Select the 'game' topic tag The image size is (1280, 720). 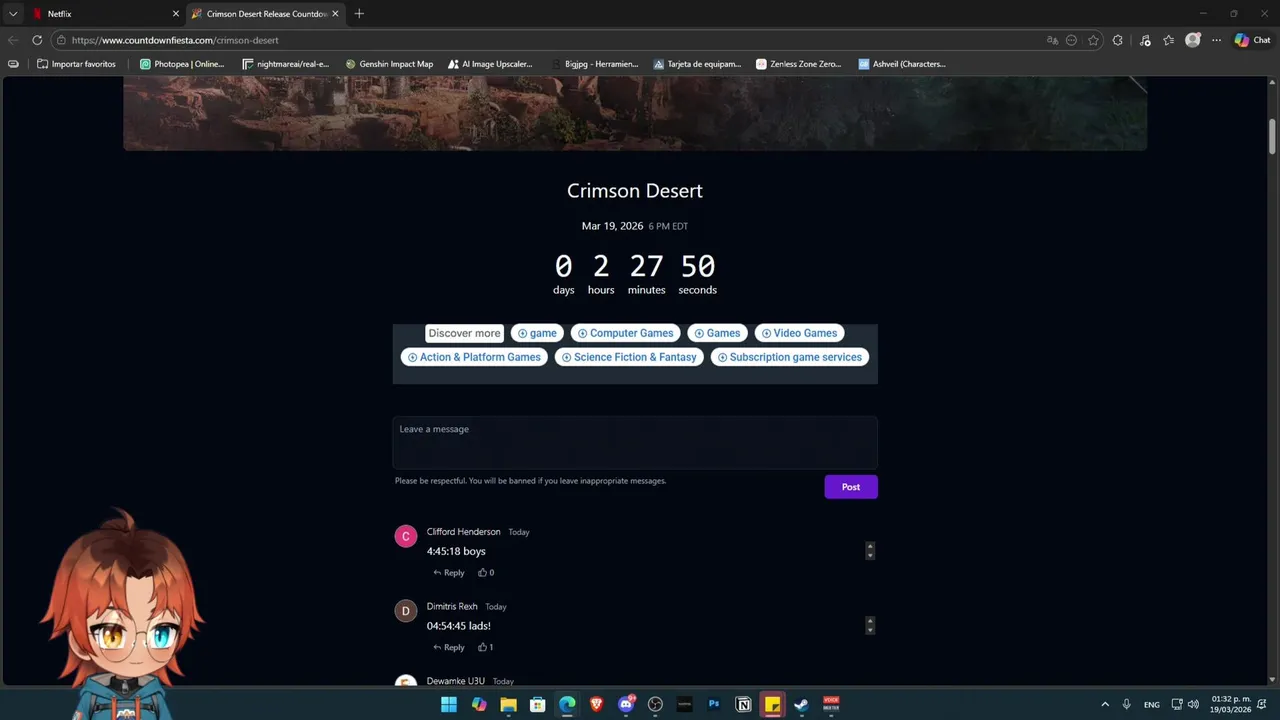point(537,333)
